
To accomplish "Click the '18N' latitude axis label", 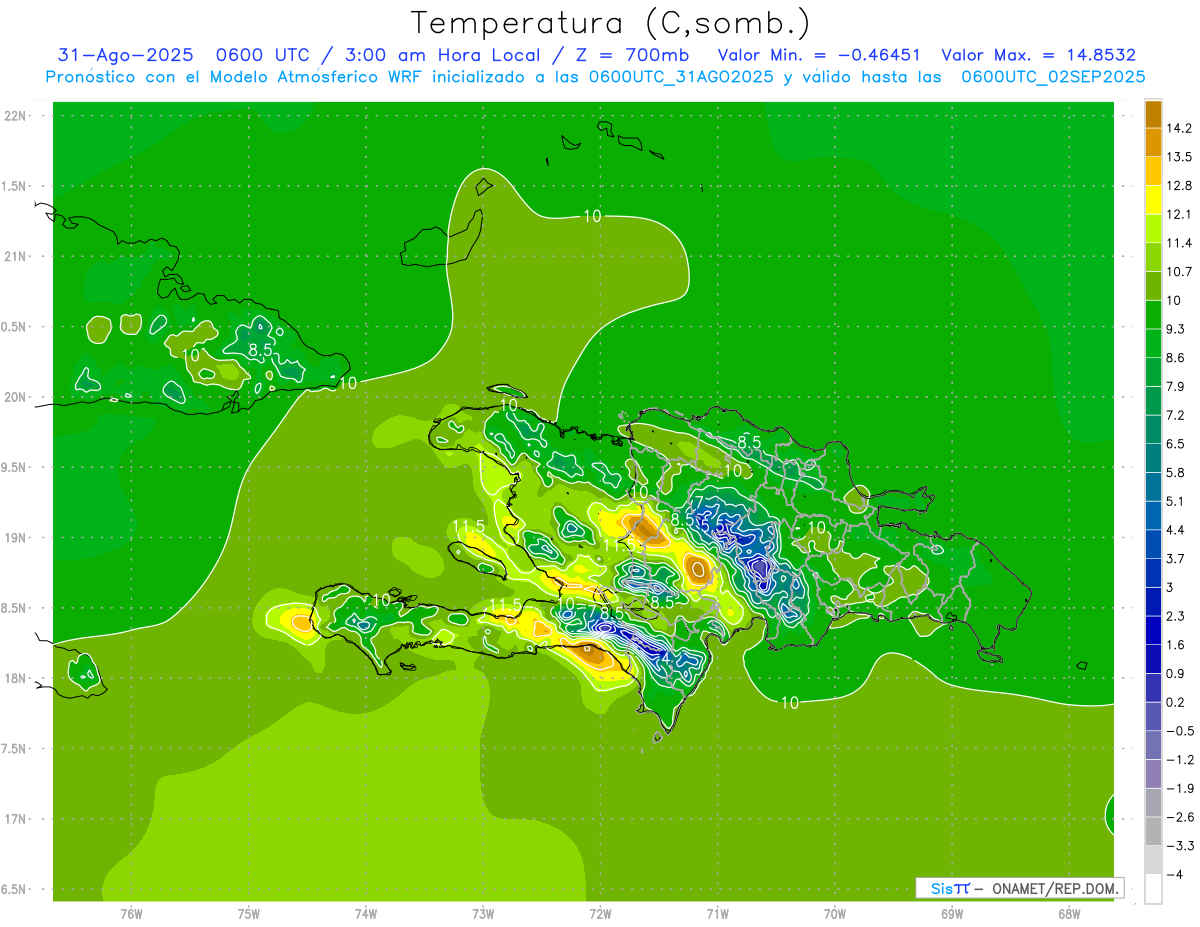I will click(15, 679).
